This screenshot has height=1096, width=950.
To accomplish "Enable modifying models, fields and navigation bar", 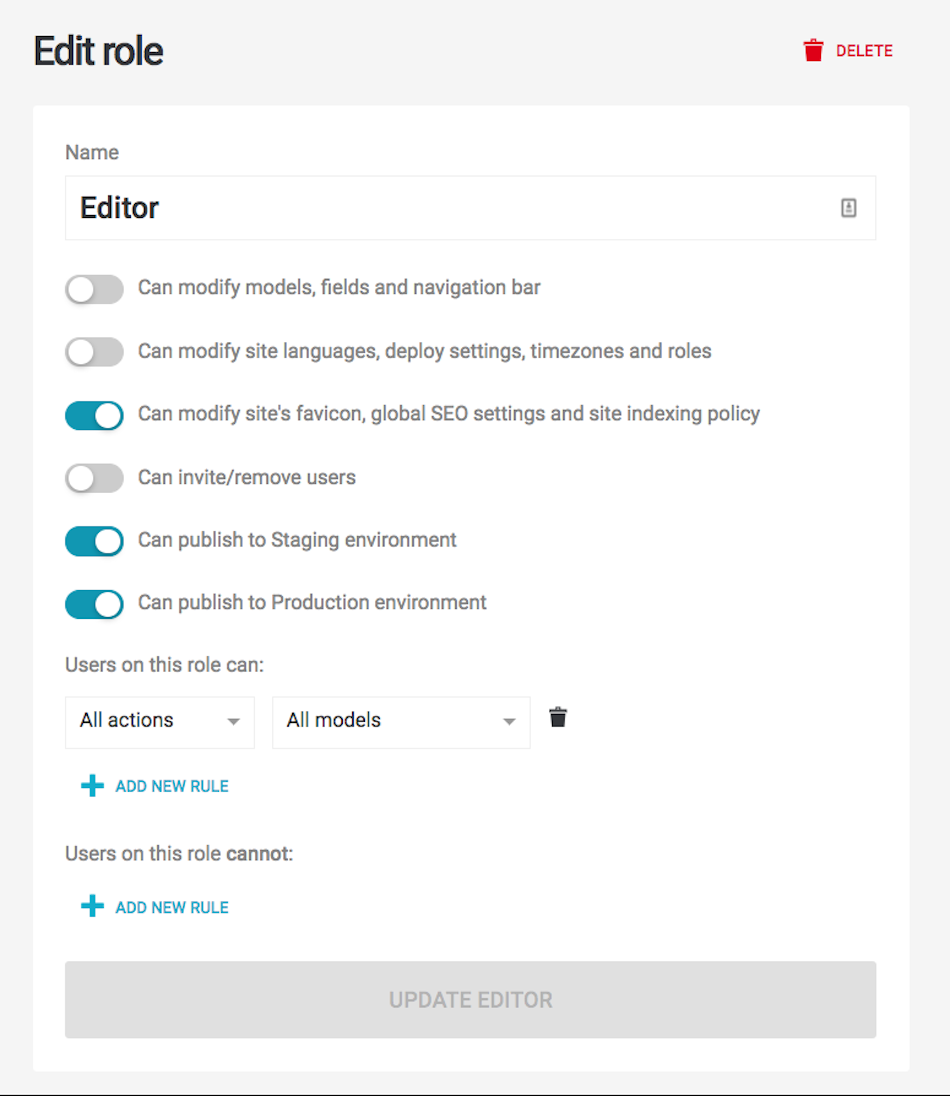I will 94,289.
